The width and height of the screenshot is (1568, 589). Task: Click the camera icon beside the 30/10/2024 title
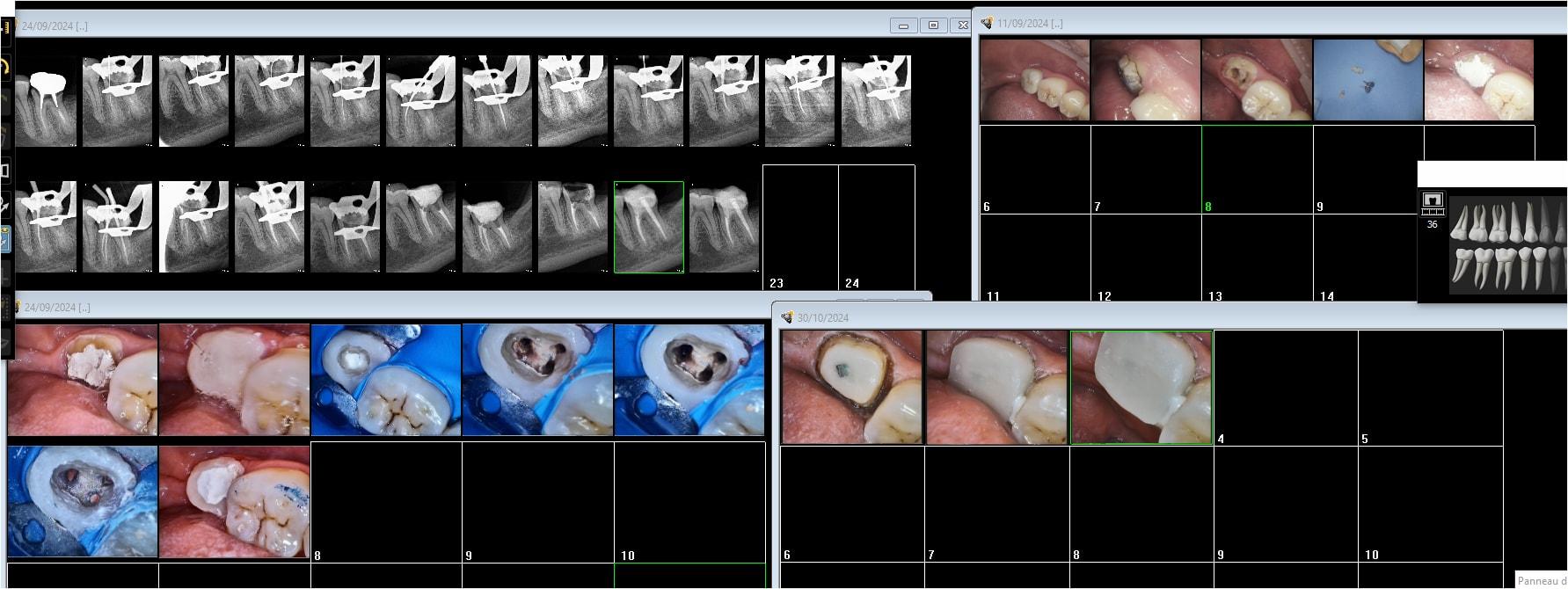pyautogui.click(x=787, y=317)
